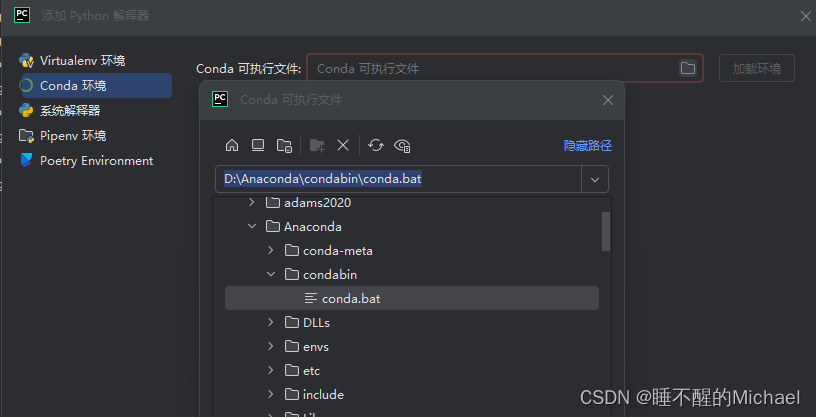Expand the adams2020 folder chevron

(x=252, y=202)
